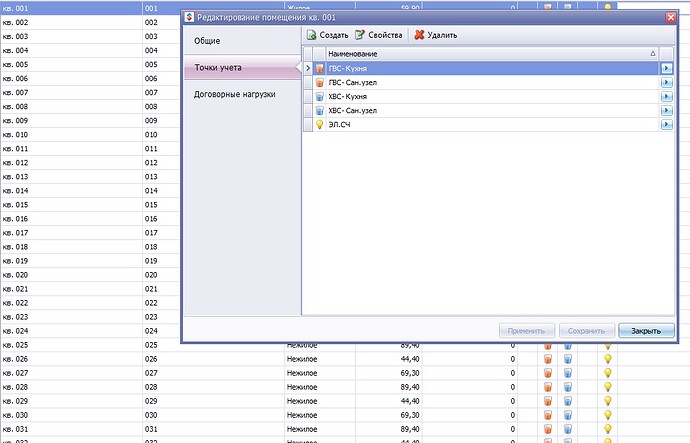Click number cell 018 in background table
Image resolution: width=690 pixels, height=443 pixels.
tap(151, 247)
